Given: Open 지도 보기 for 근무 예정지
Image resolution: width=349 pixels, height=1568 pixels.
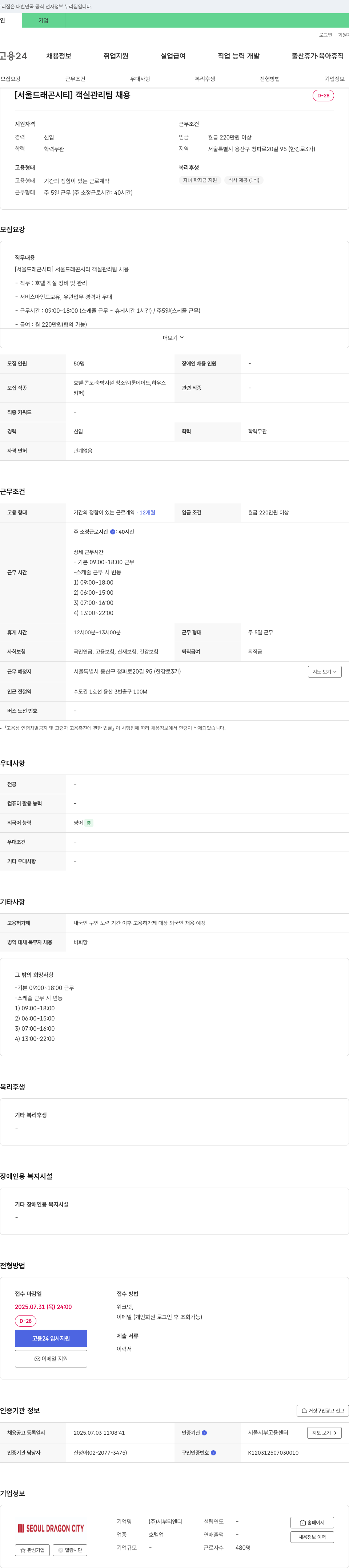Looking at the screenshot, I should (x=324, y=671).
